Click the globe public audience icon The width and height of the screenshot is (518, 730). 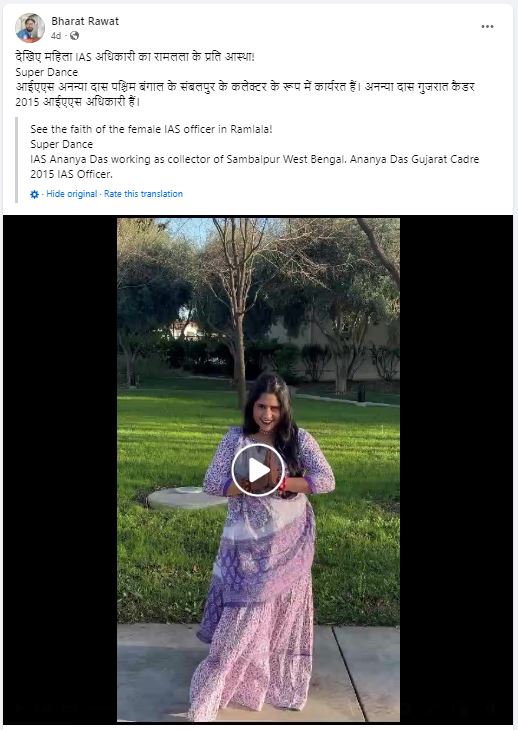pos(74,36)
